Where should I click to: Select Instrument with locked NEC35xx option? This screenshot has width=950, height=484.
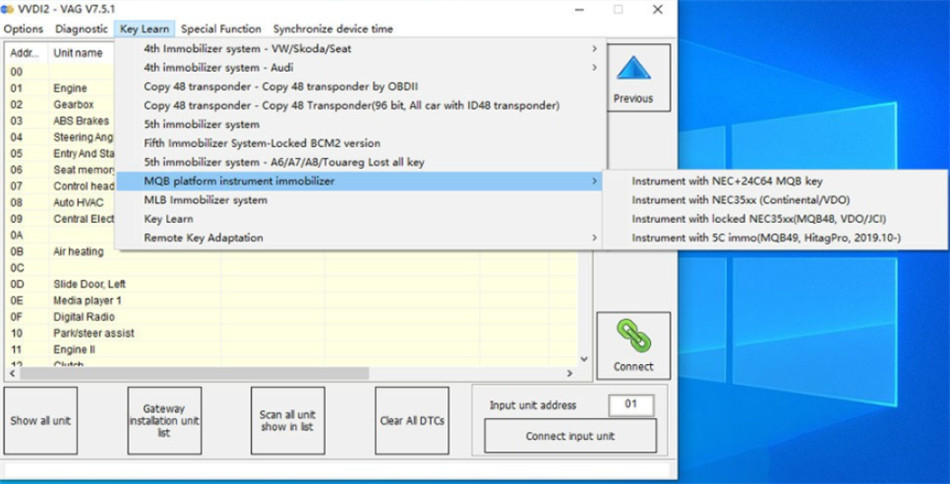pyautogui.click(x=759, y=218)
